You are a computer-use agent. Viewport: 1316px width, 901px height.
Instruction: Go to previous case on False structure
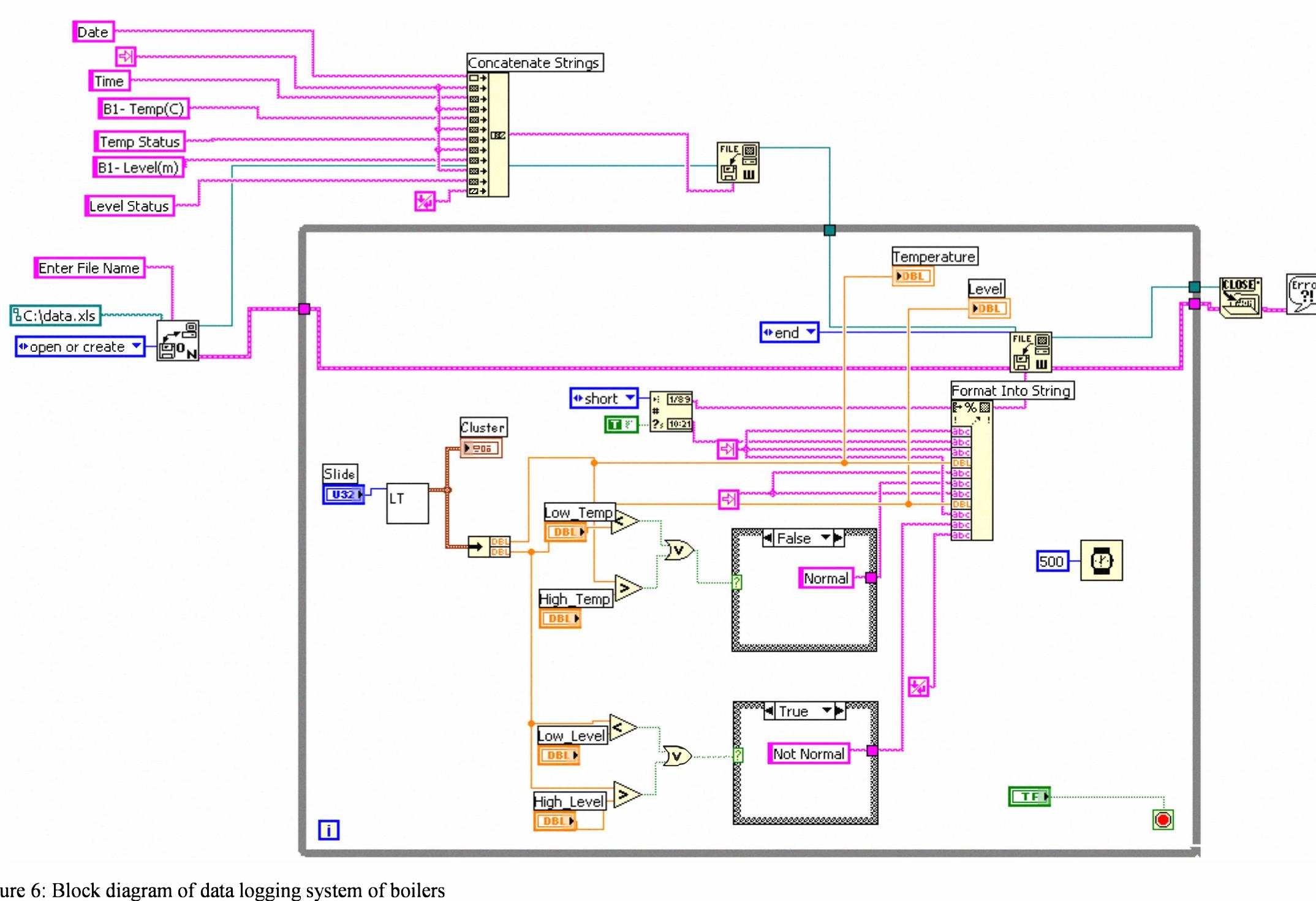point(768,538)
